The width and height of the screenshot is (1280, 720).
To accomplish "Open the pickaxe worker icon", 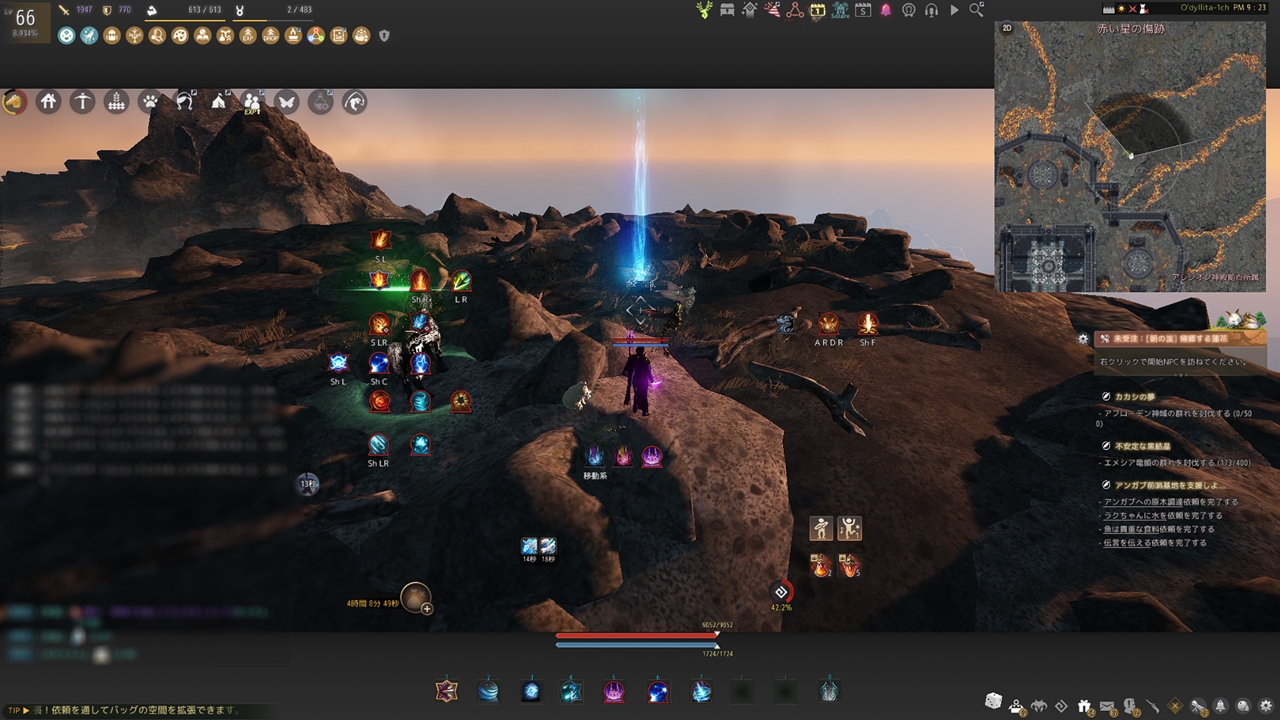I will tap(82, 101).
